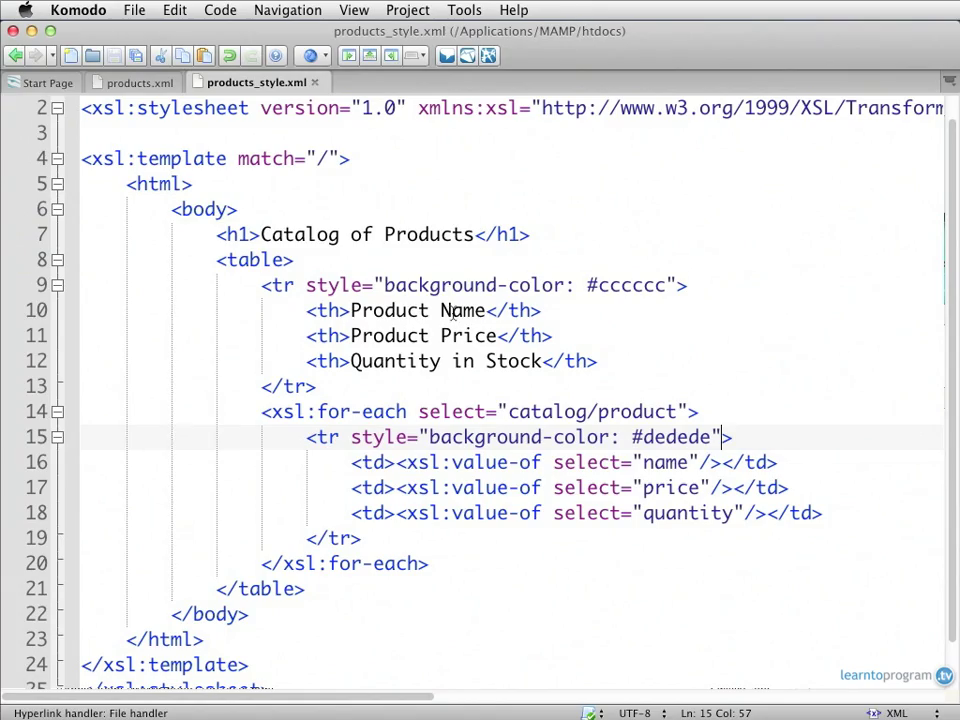This screenshot has height=720, width=960.
Task: Collapse the tr fold on line 9
Action: pos(58,285)
